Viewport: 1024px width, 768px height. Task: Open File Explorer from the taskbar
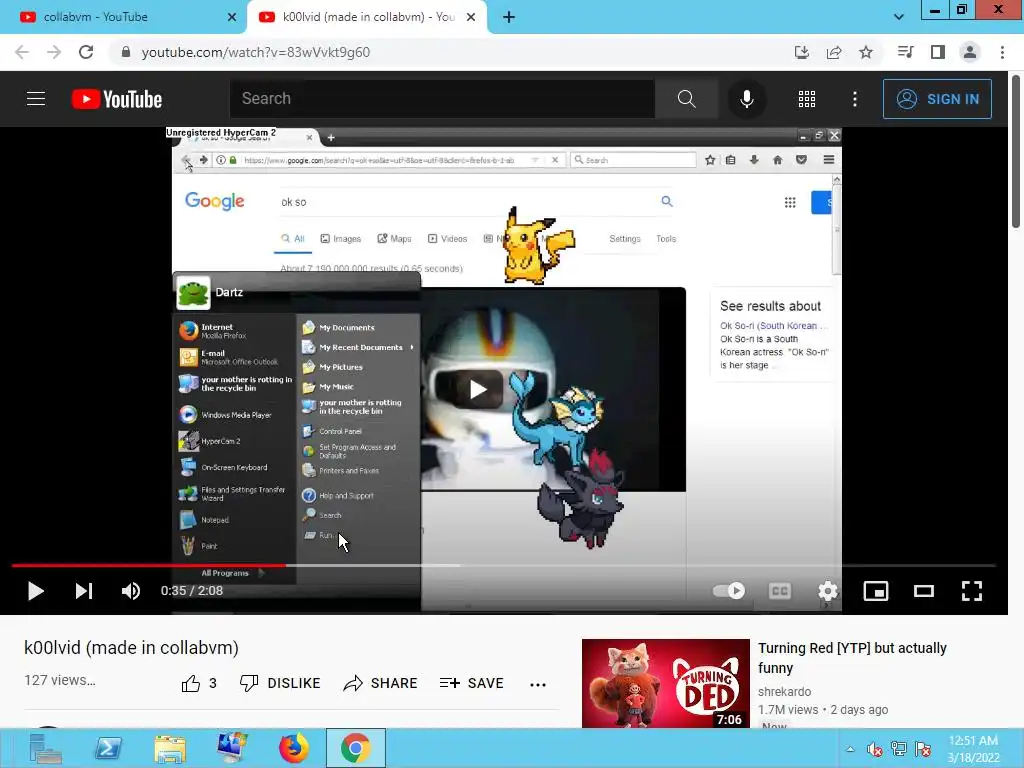pyautogui.click(x=170, y=748)
